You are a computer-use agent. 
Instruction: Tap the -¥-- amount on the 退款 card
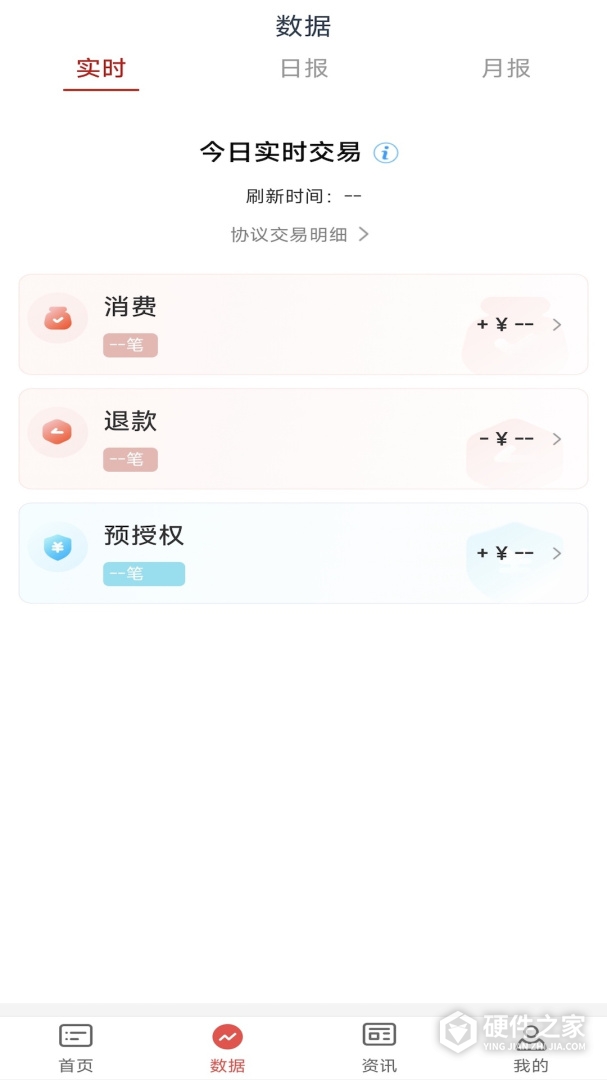click(x=505, y=438)
